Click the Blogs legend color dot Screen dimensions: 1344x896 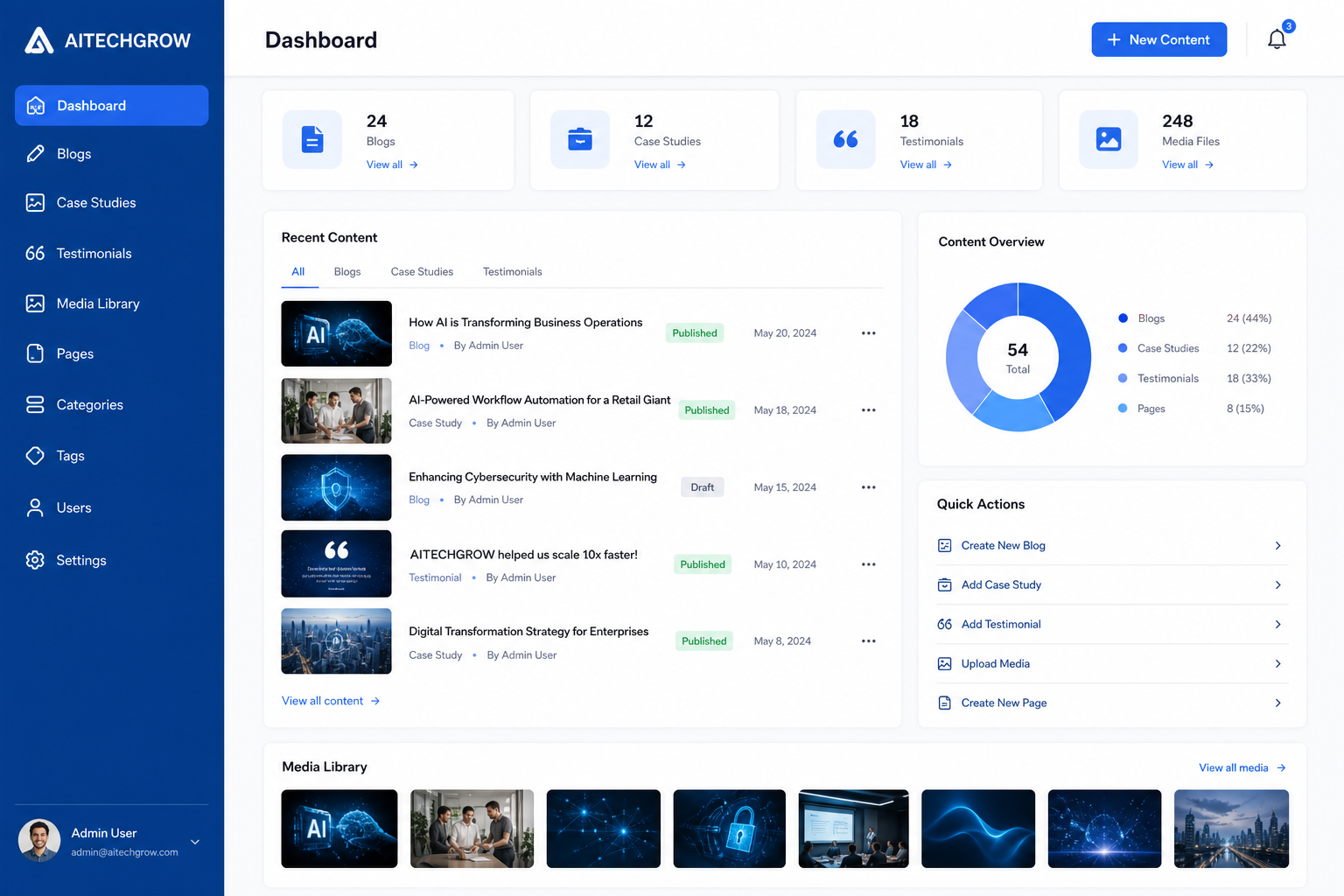[x=1123, y=318]
